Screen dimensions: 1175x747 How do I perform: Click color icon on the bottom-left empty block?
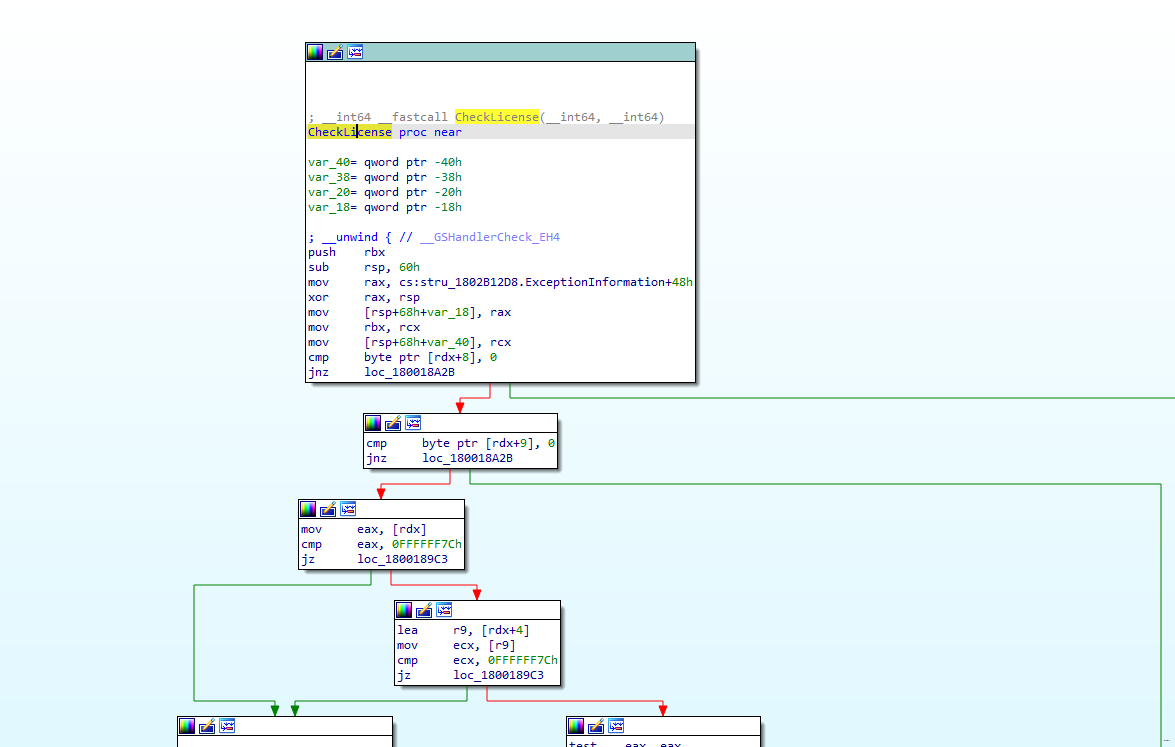pos(187,726)
